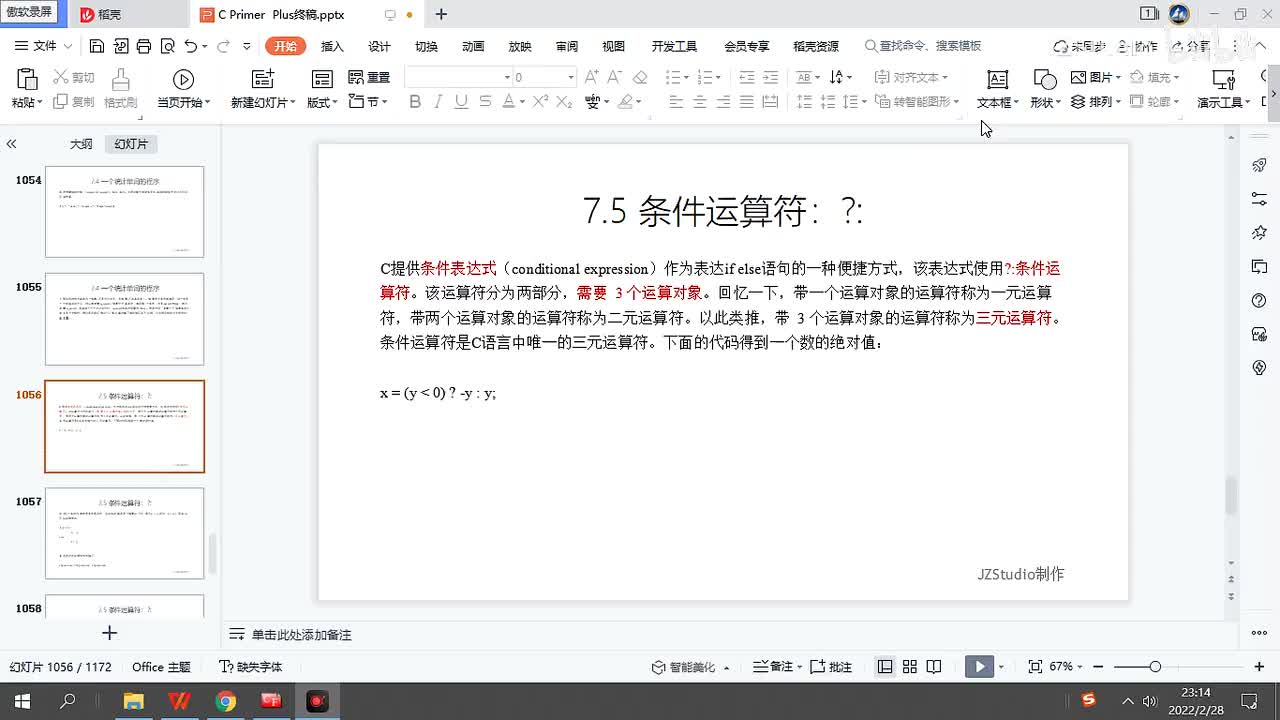
Task: Click the zoom slider handle
Action: [1155, 667]
